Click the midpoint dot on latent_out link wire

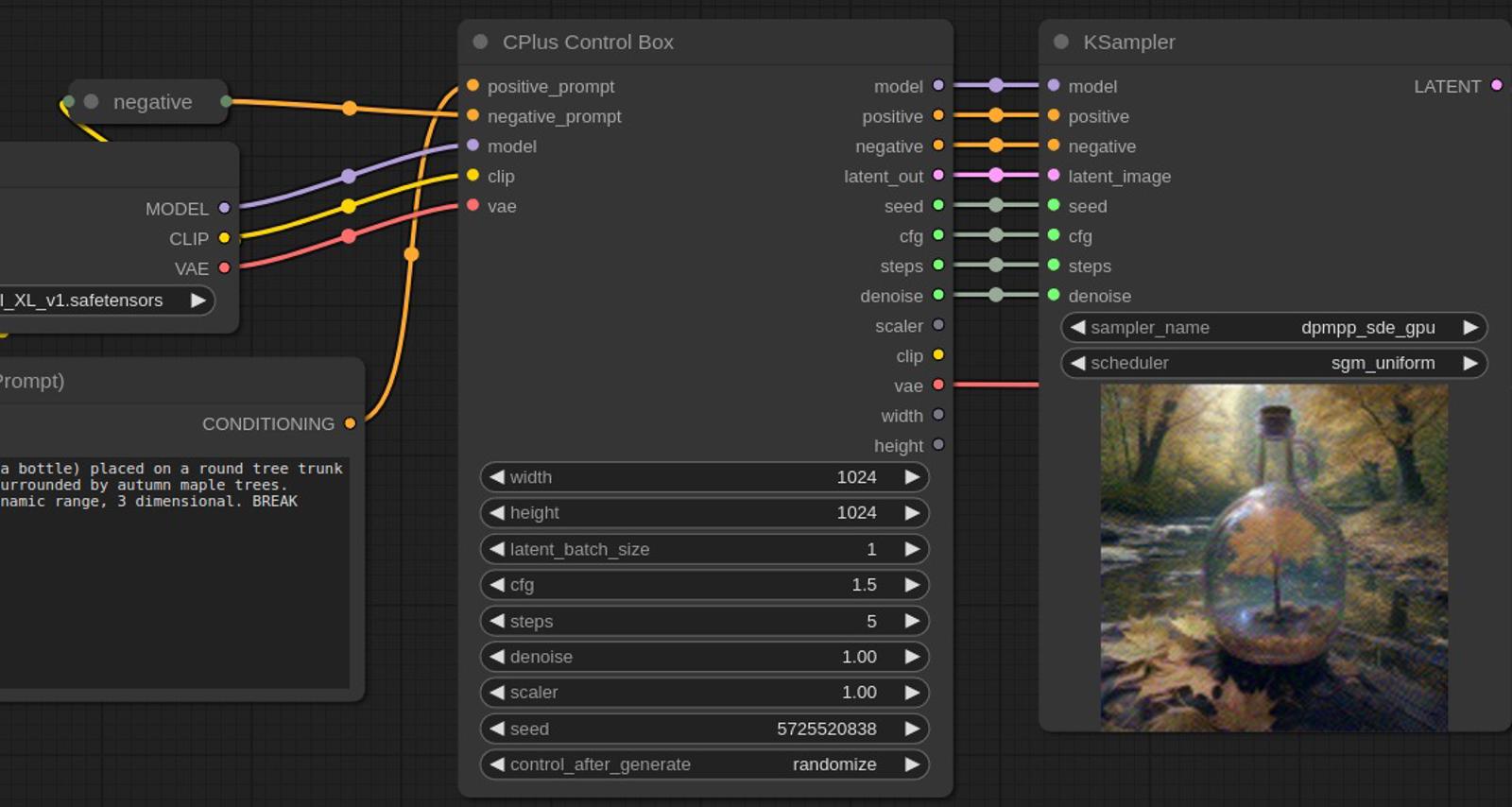tap(996, 175)
